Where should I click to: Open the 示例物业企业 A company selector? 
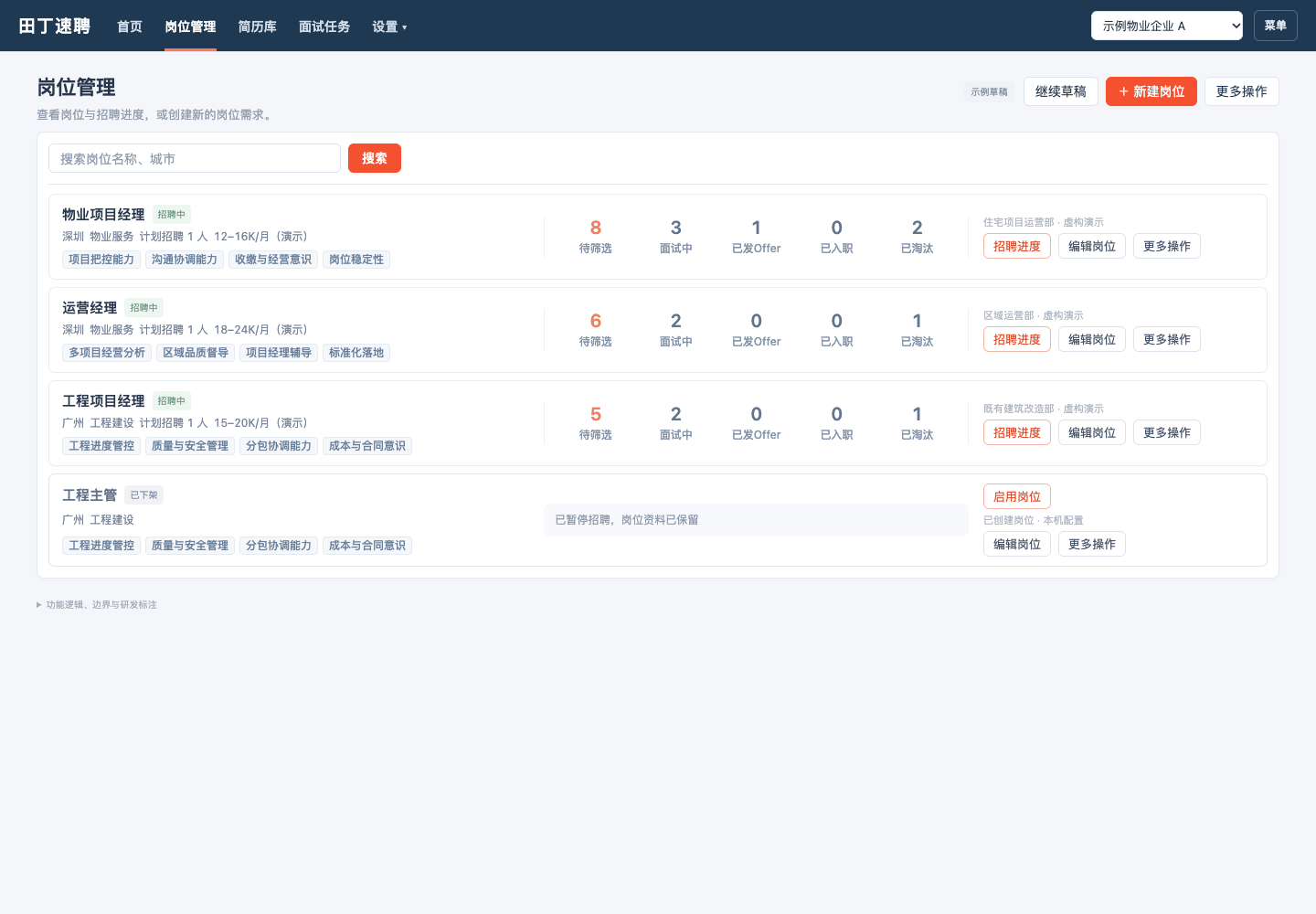(x=1167, y=26)
